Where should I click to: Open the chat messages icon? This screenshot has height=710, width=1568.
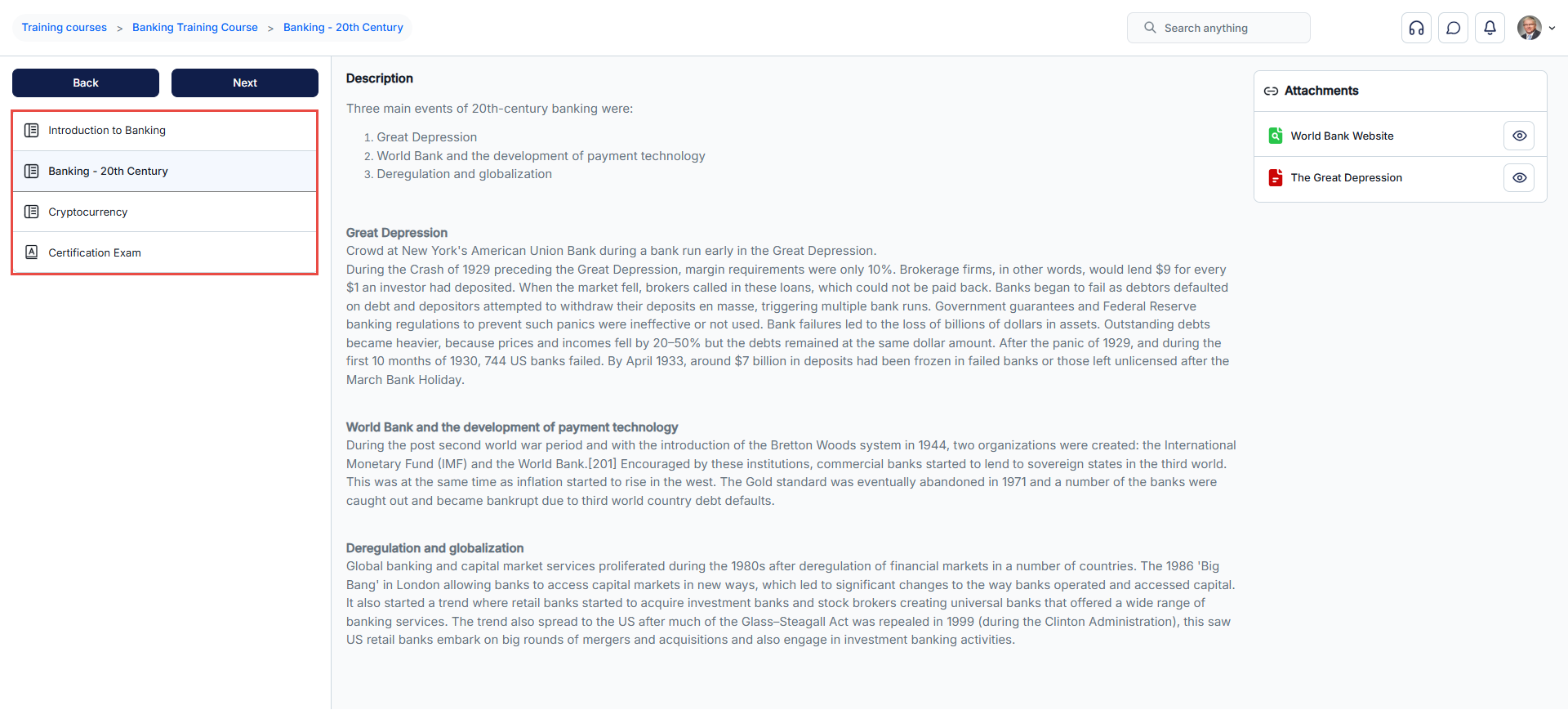click(x=1453, y=28)
